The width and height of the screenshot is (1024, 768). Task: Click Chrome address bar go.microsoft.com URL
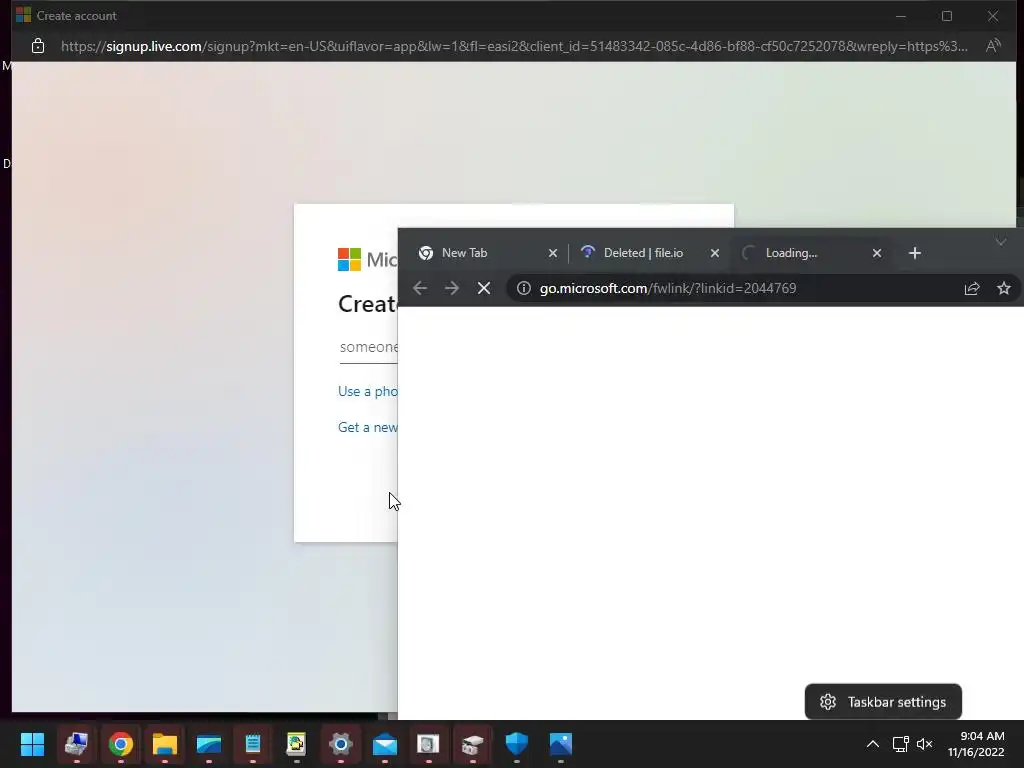[x=667, y=288]
